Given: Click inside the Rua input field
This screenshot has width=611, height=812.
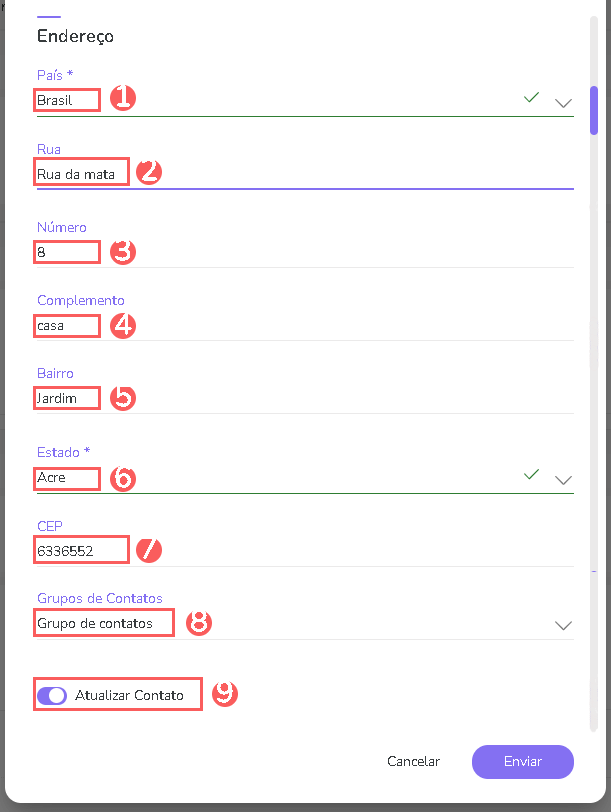Looking at the screenshot, I should (x=80, y=172).
